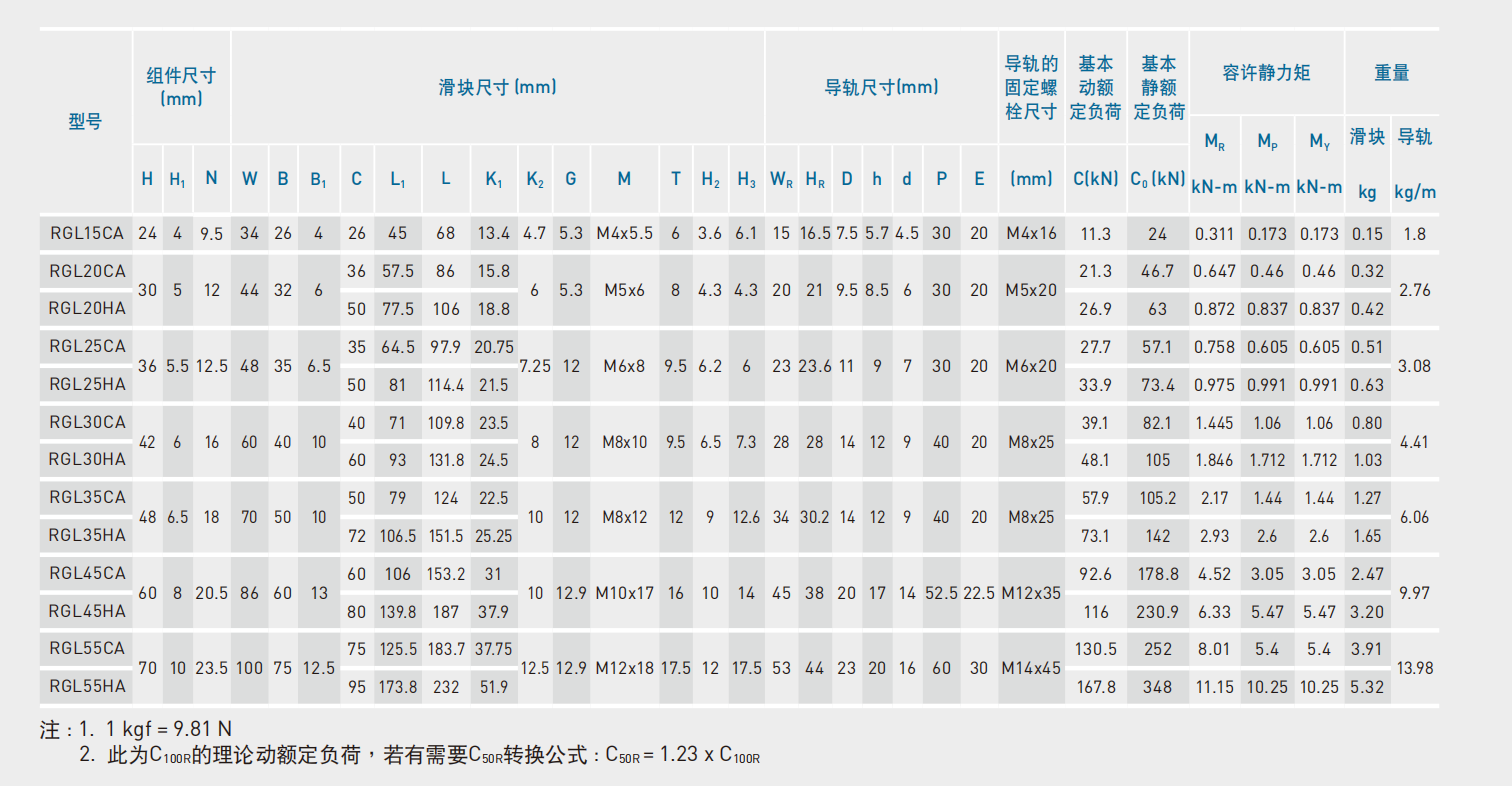Screen dimensions: 1512x786
Task: Click bolt size M4x16
Action: coord(1031,234)
